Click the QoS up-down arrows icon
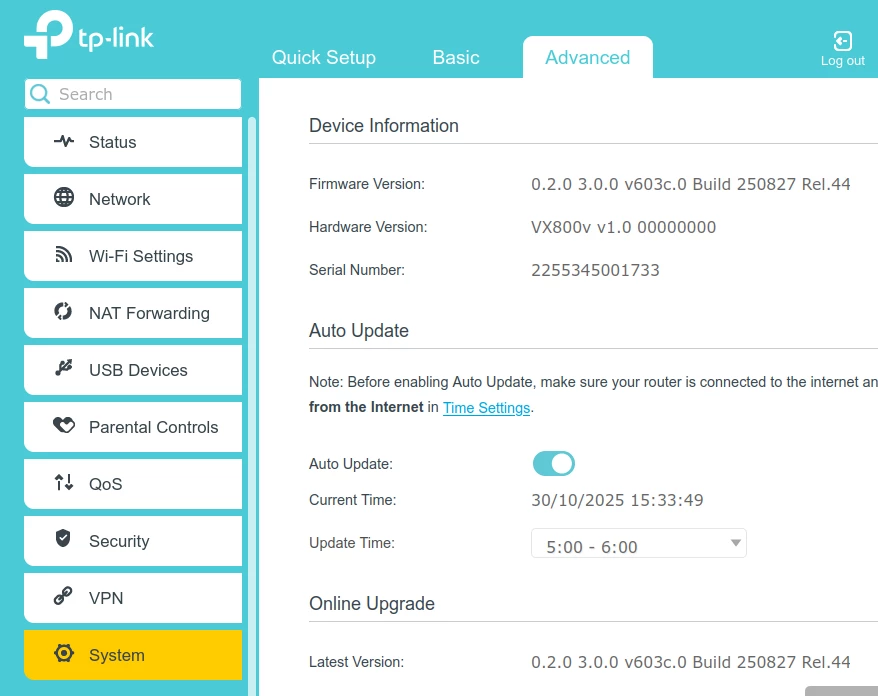 (64, 482)
